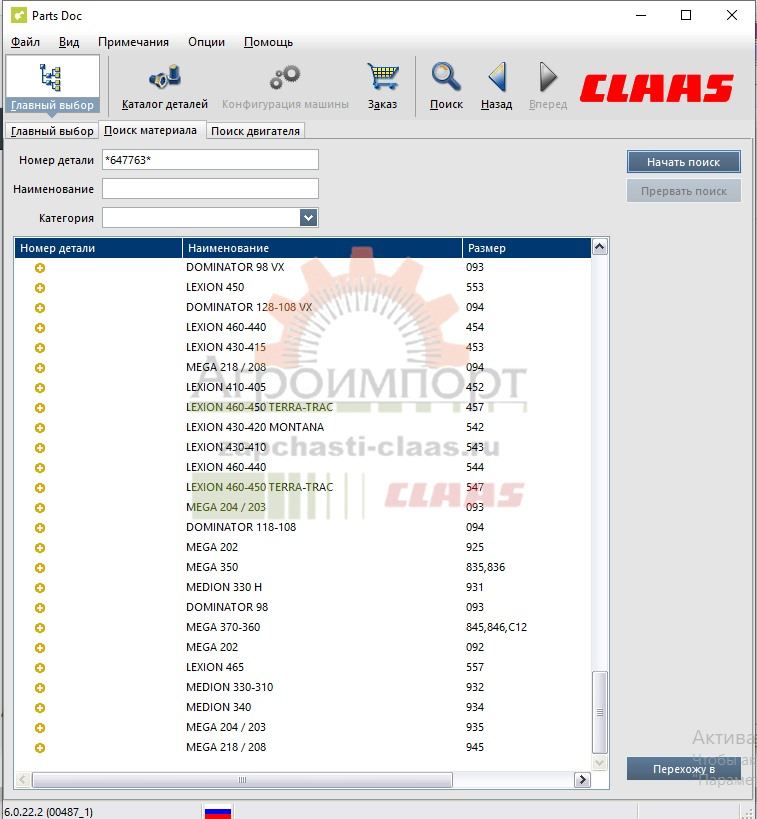Sort by Номер детали column header
Image resolution: width=757 pixels, height=819 pixels.
click(x=98, y=248)
